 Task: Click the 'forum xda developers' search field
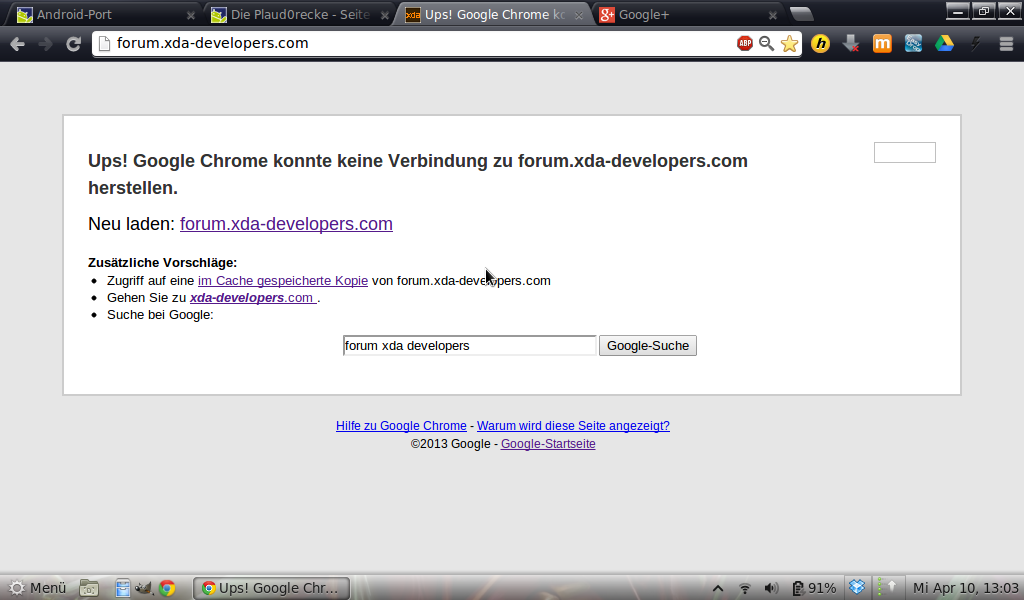click(469, 345)
